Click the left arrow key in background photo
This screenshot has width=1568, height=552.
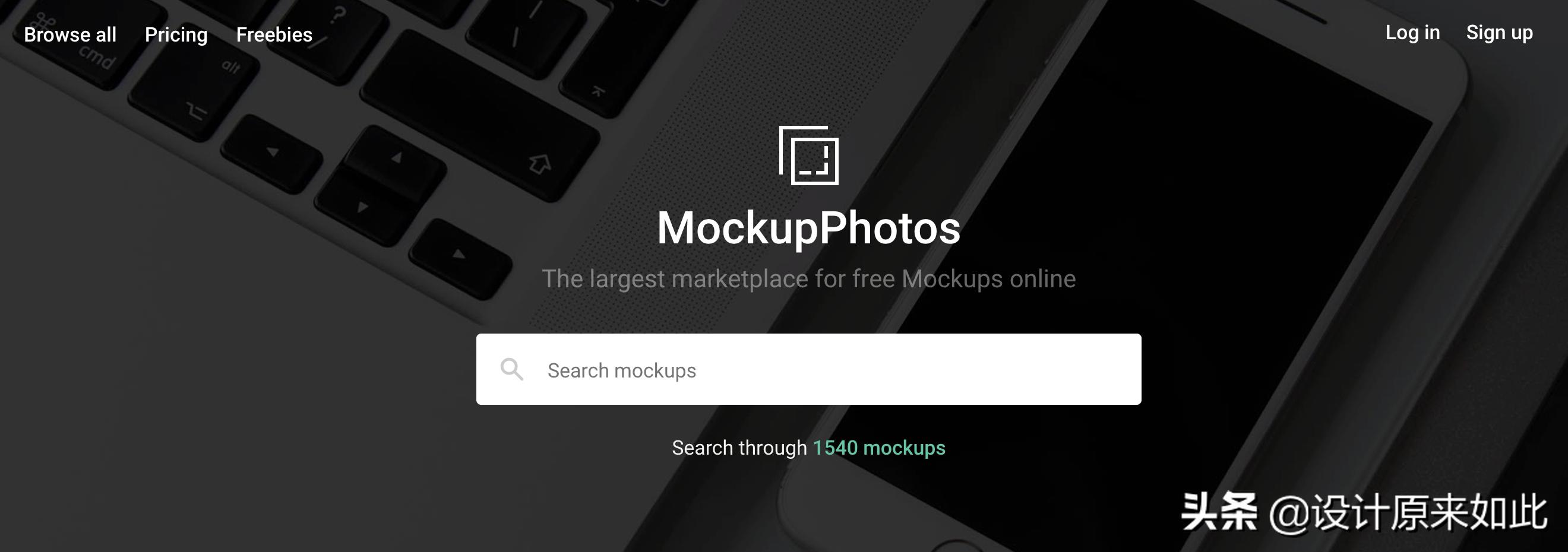[271, 152]
